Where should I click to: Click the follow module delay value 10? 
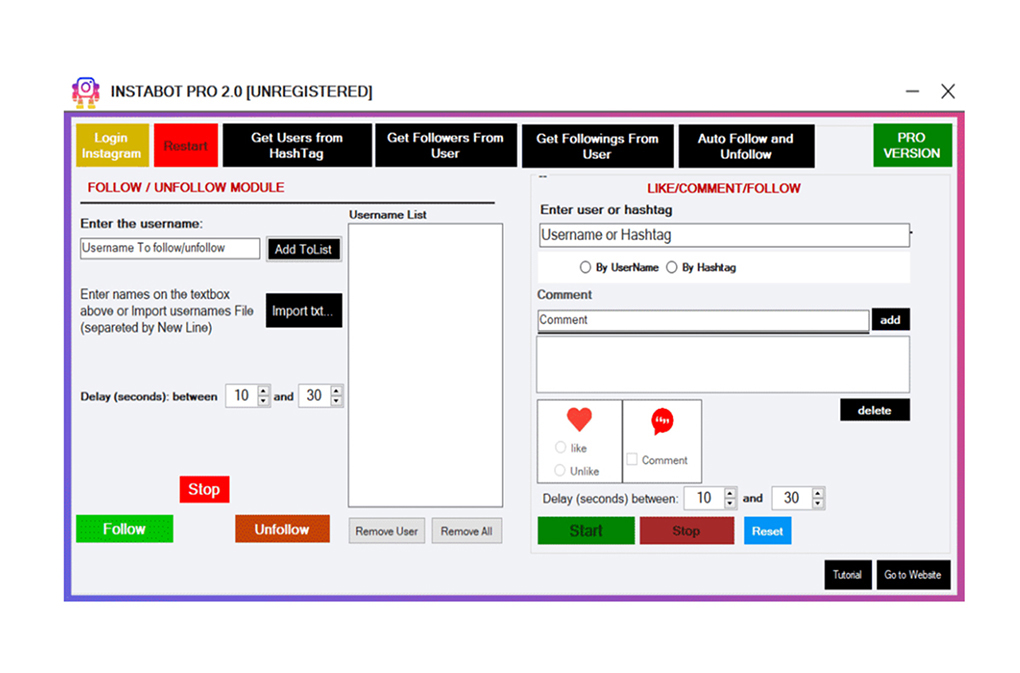click(242, 395)
